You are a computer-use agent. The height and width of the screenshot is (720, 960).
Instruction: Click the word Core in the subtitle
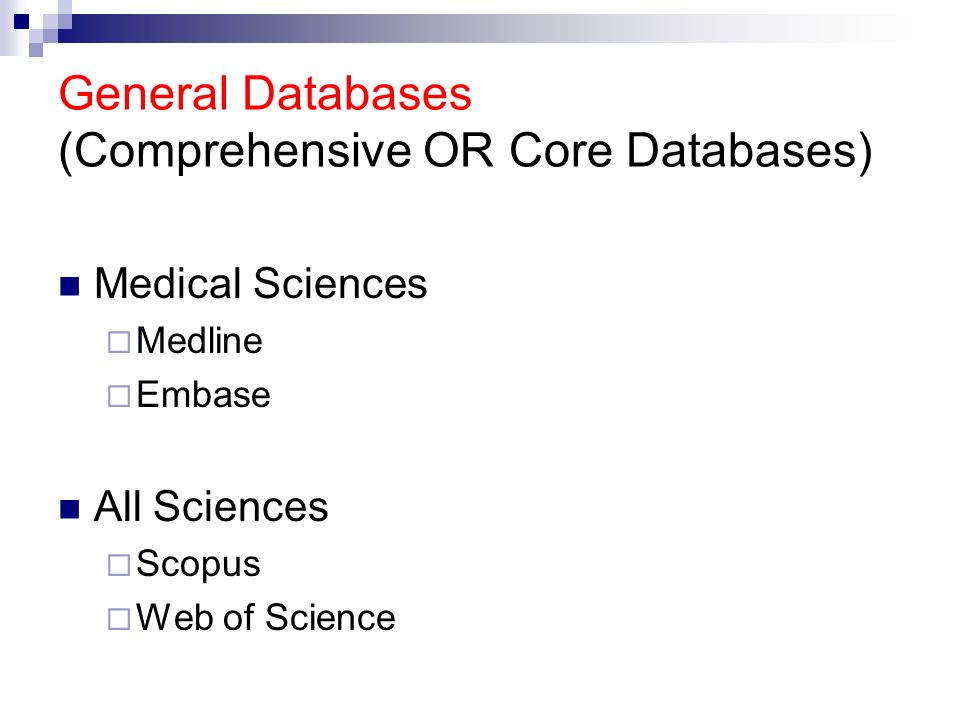point(560,151)
